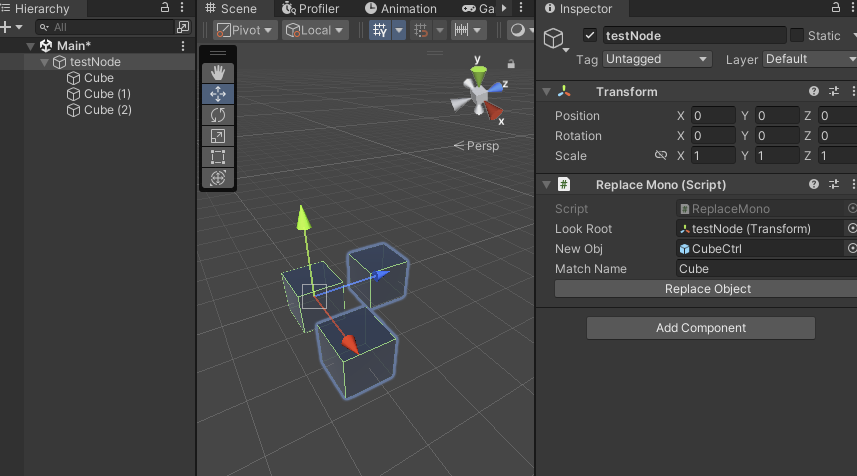This screenshot has width=857, height=476.
Task: Open grid snapping dropdown arrow
Action: [x=439, y=30]
